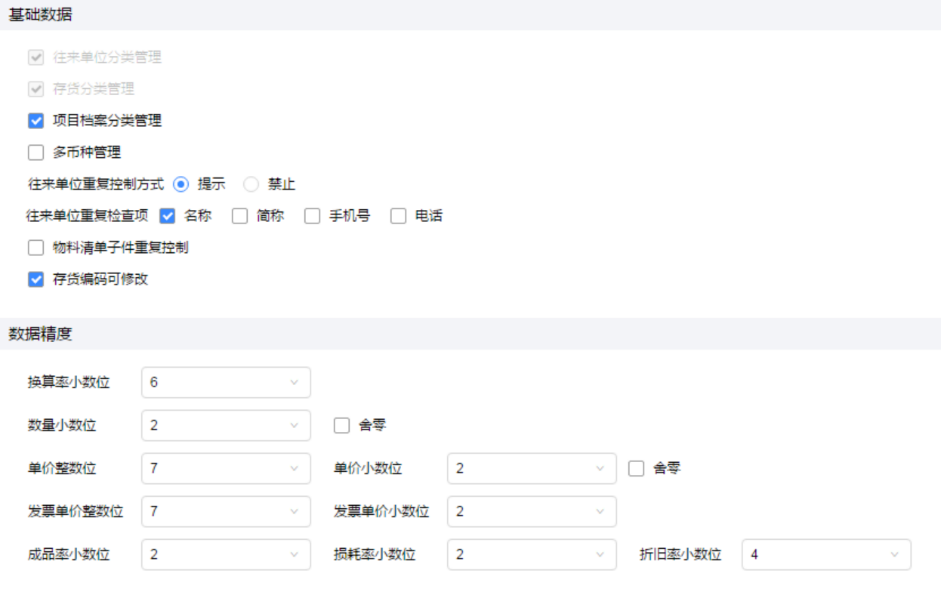942x599 pixels.
Task: Open the 数量小数位 dropdown
Action: pyautogui.click(x=226, y=425)
